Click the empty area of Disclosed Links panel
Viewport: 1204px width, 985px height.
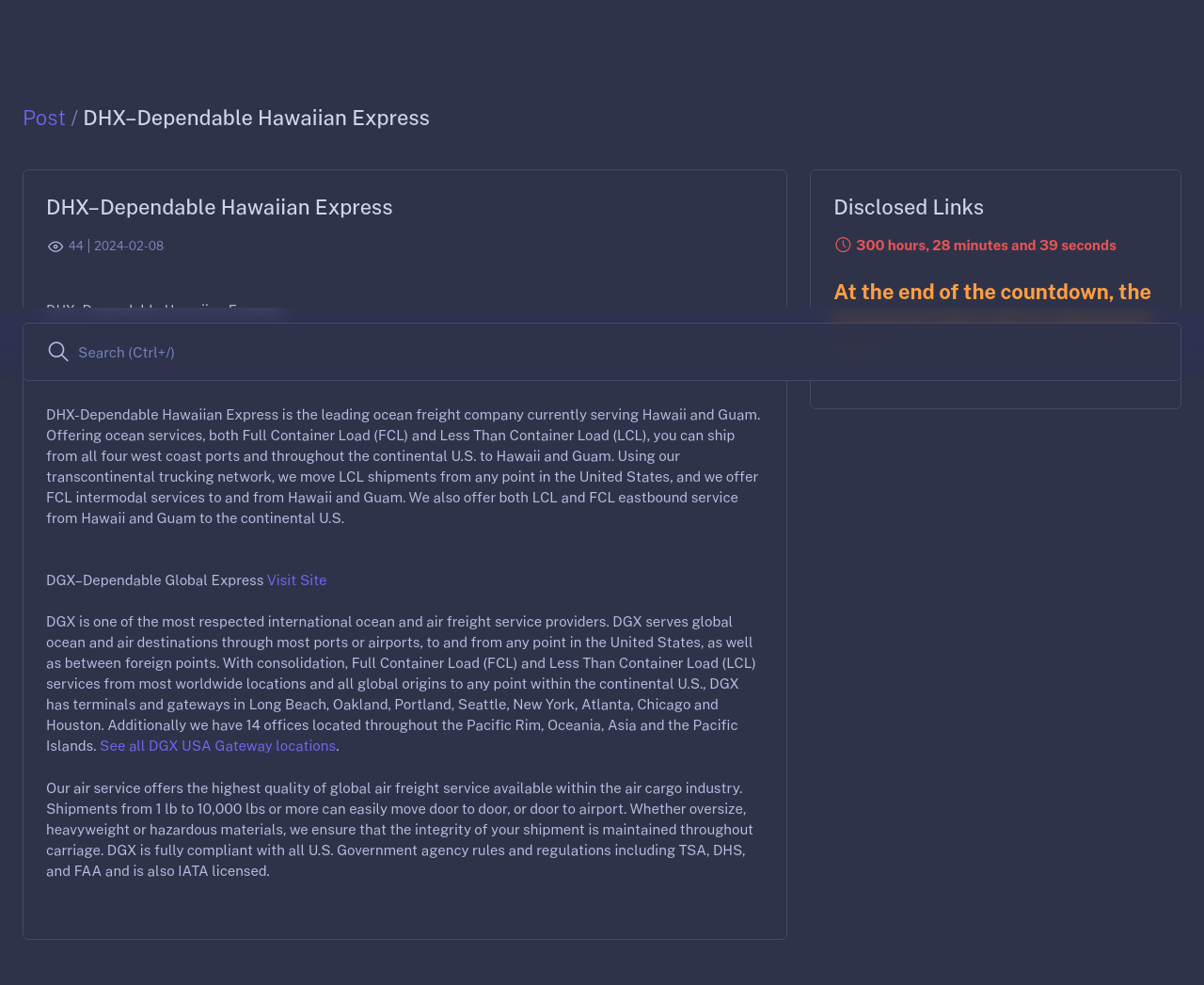[x=995, y=393]
